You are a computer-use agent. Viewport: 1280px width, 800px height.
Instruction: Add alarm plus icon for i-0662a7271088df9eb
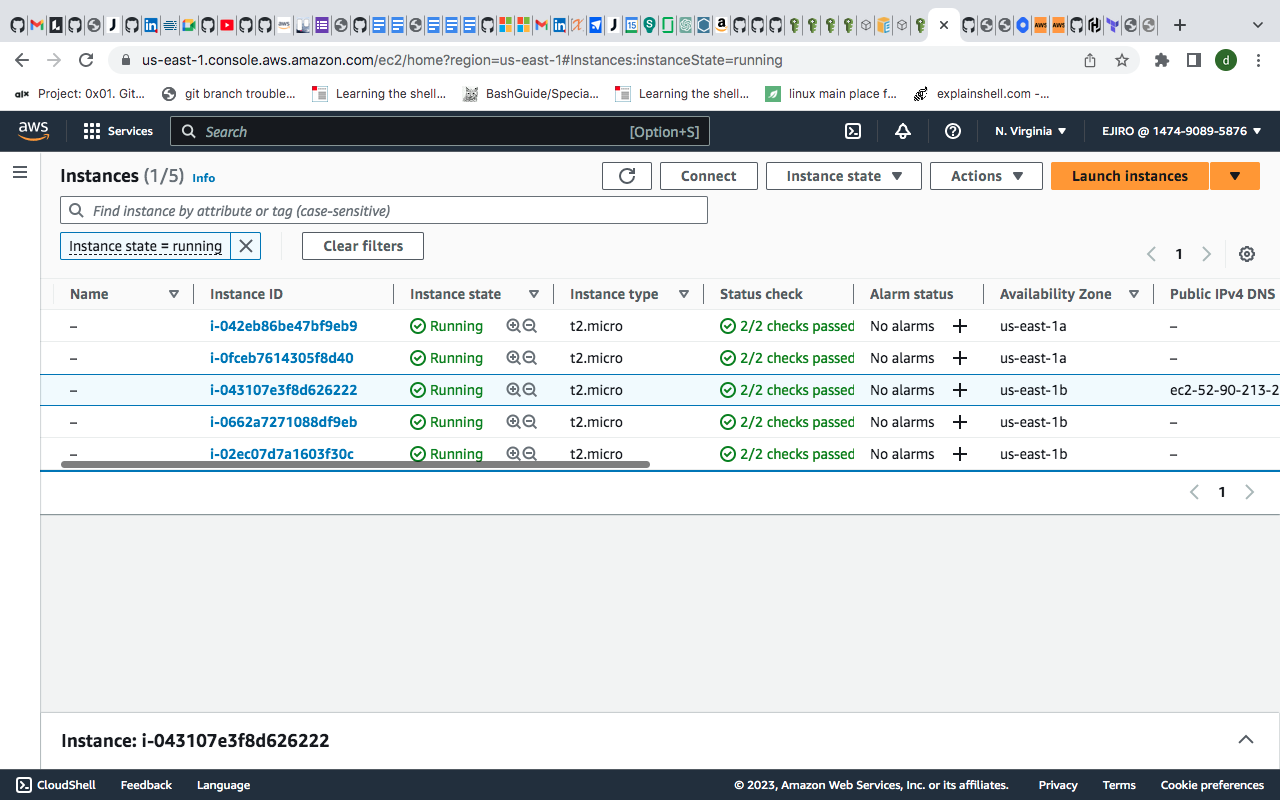coord(960,422)
